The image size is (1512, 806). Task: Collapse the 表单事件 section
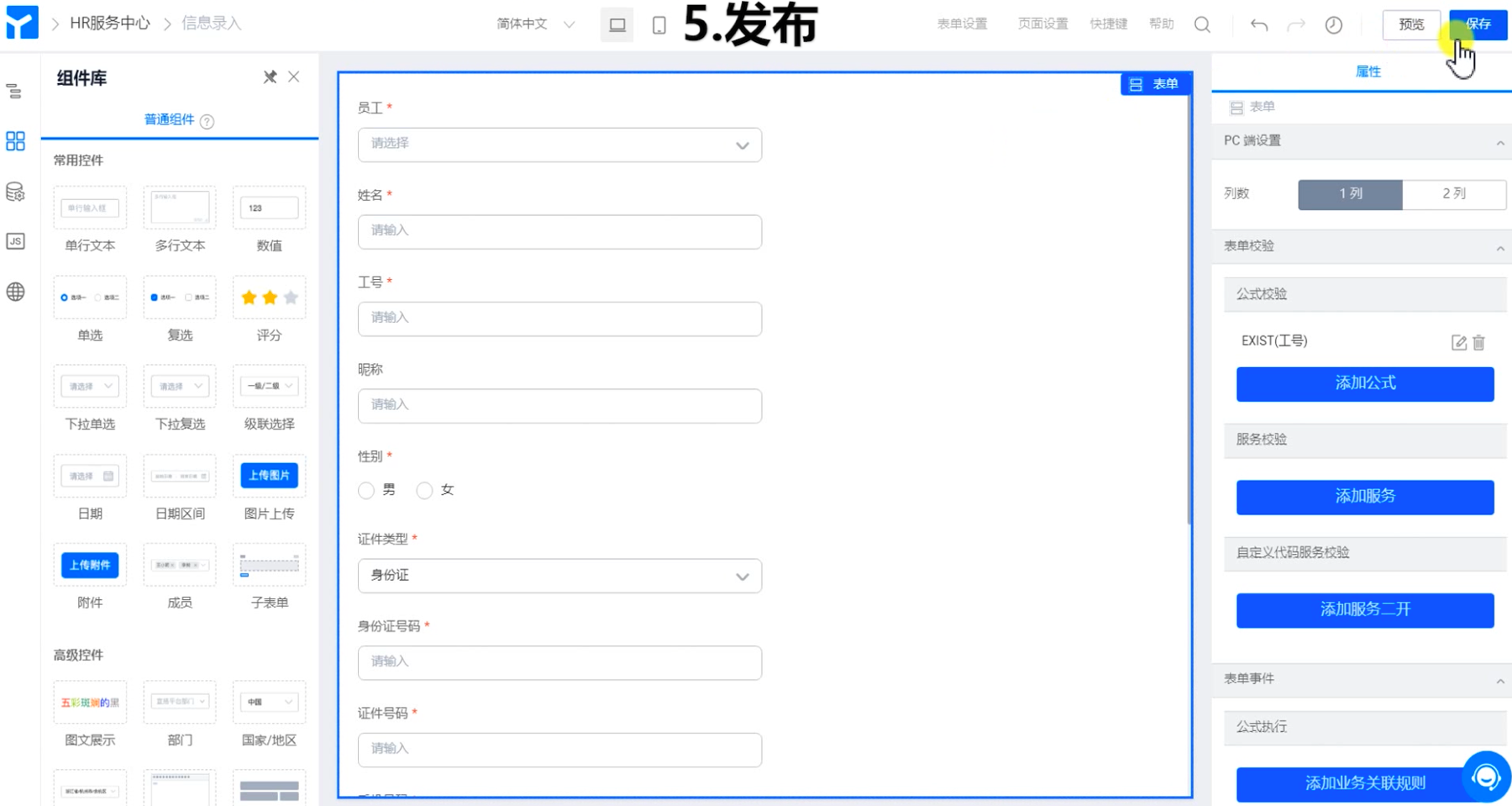[x=1500, y=681]
